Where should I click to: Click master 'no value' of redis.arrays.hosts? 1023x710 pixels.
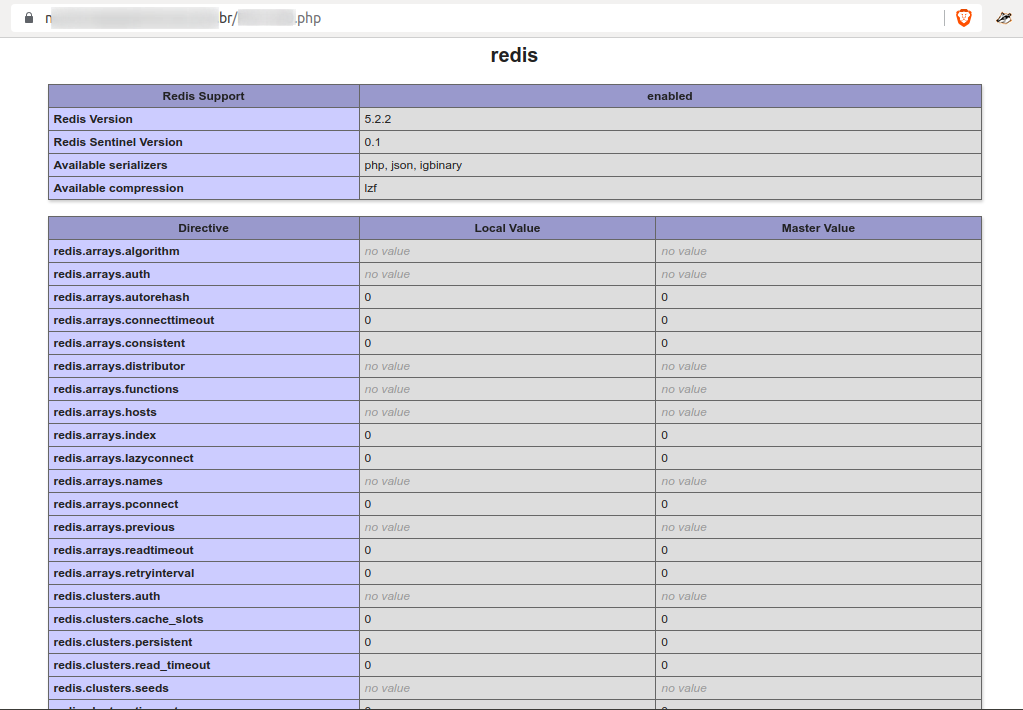[x=684, y=412]
